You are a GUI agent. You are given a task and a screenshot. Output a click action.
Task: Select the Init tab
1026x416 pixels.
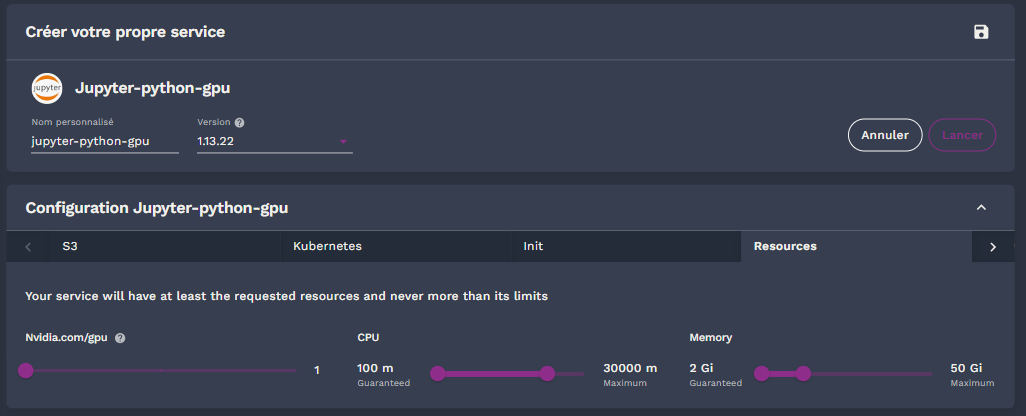pyautogui.click(x=533, y=246)
